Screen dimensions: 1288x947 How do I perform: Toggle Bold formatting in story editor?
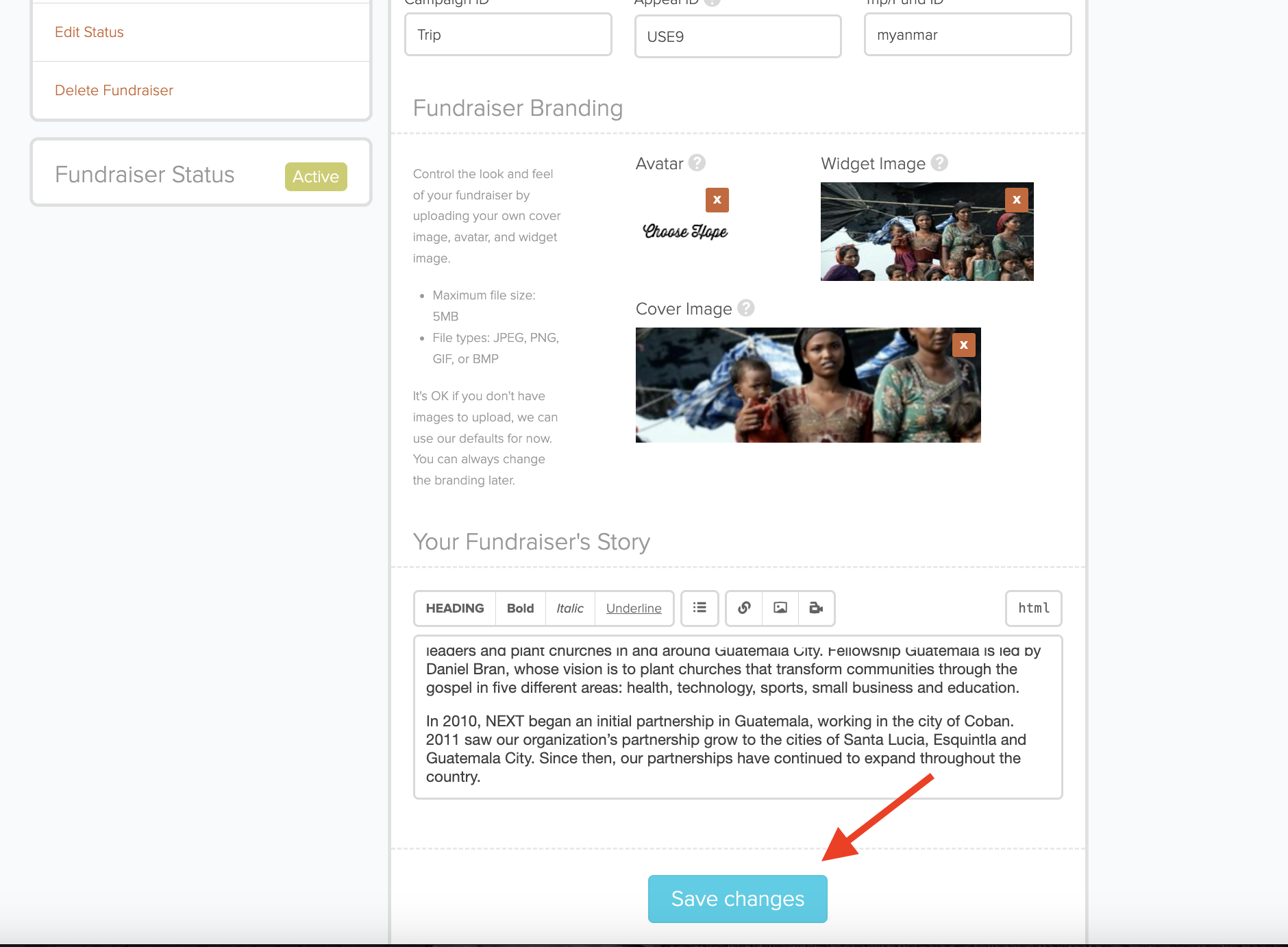pos(521,608)
